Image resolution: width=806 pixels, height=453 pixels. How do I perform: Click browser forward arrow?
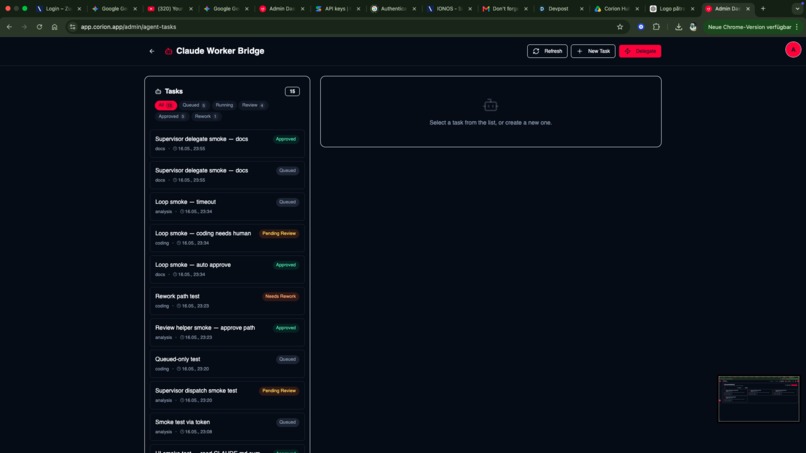point(24,27)
